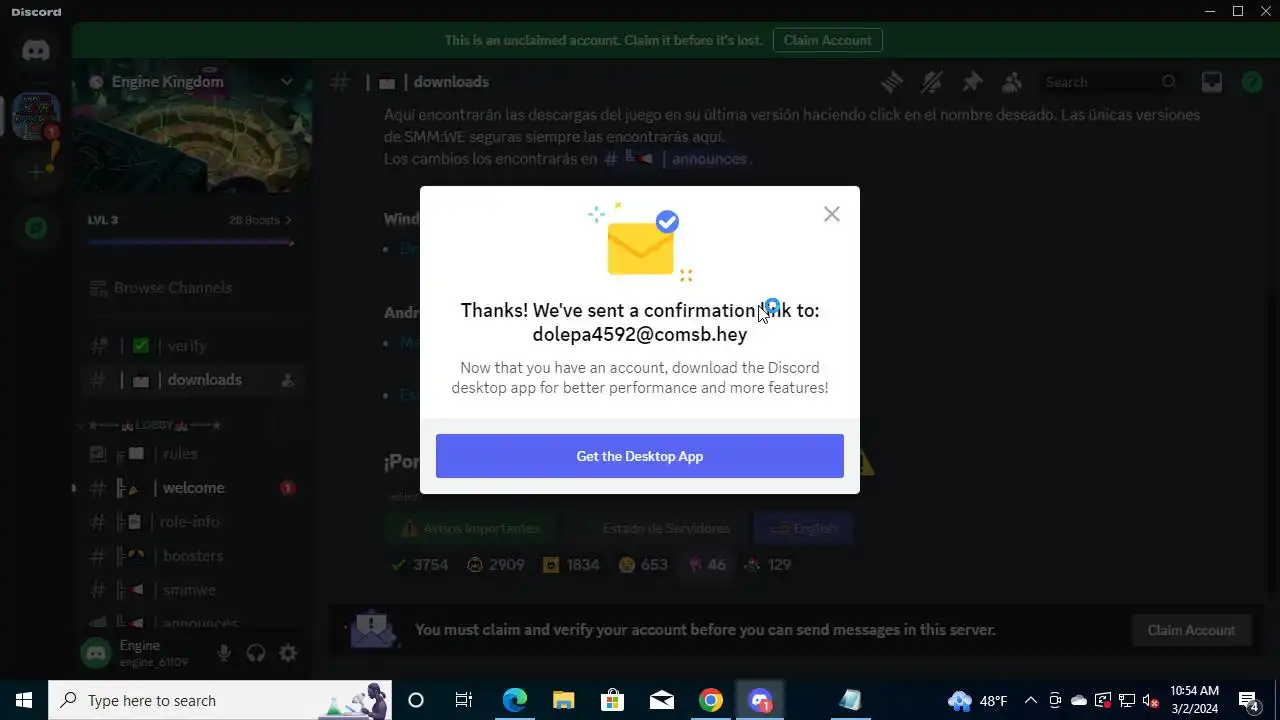The height and width of the screenshot is (720, 1280).
Task: Expand the Engine Kingdom server dropdown
Action: coord(286,82)
